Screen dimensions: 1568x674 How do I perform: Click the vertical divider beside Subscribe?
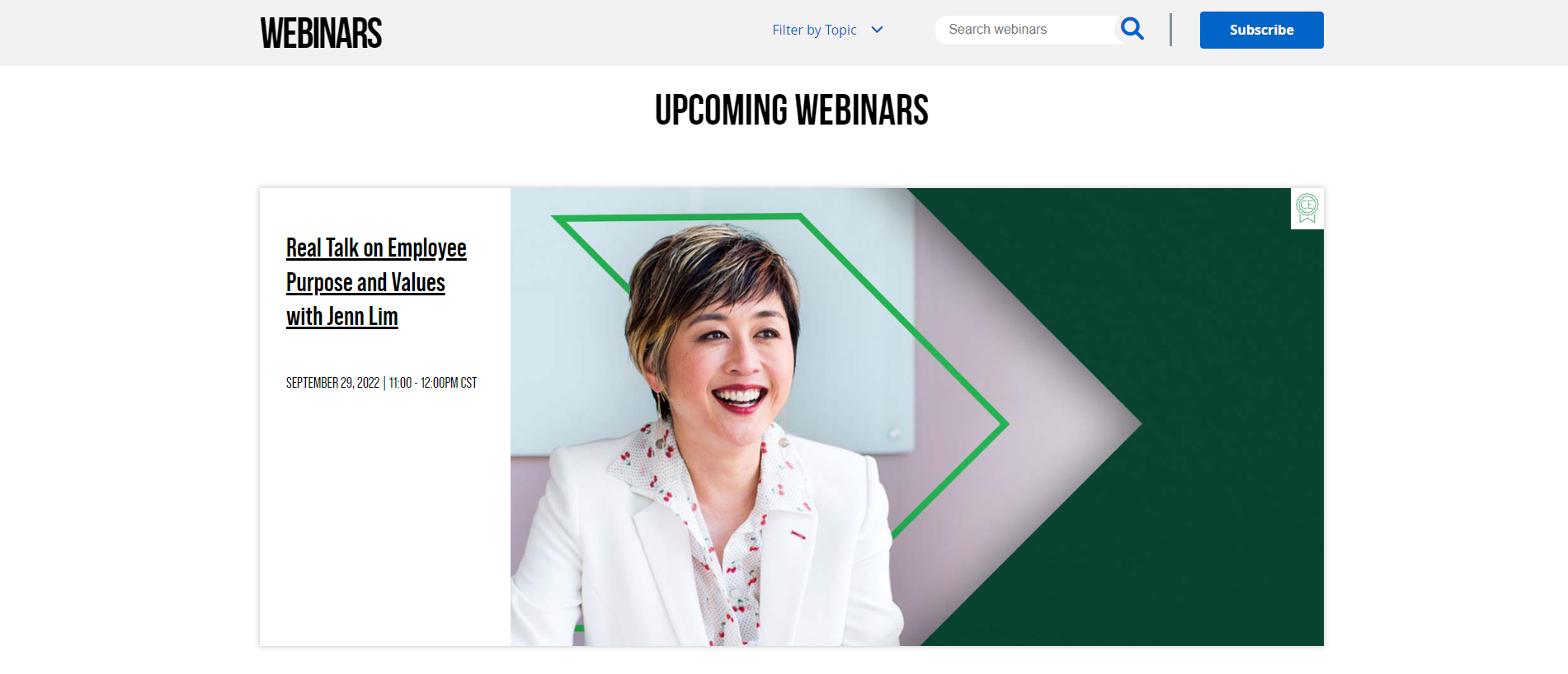pyautogui.click(x=1170, y=30)
